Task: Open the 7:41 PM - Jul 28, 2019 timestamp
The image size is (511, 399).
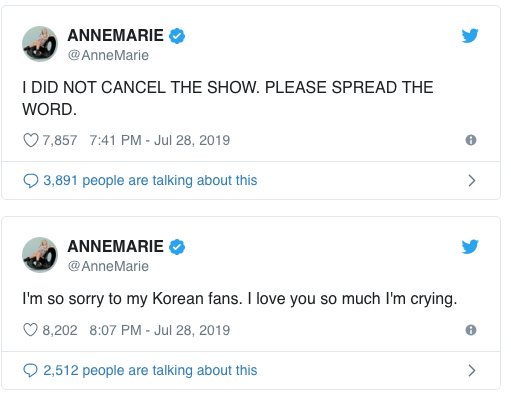Action: [160, 140]
